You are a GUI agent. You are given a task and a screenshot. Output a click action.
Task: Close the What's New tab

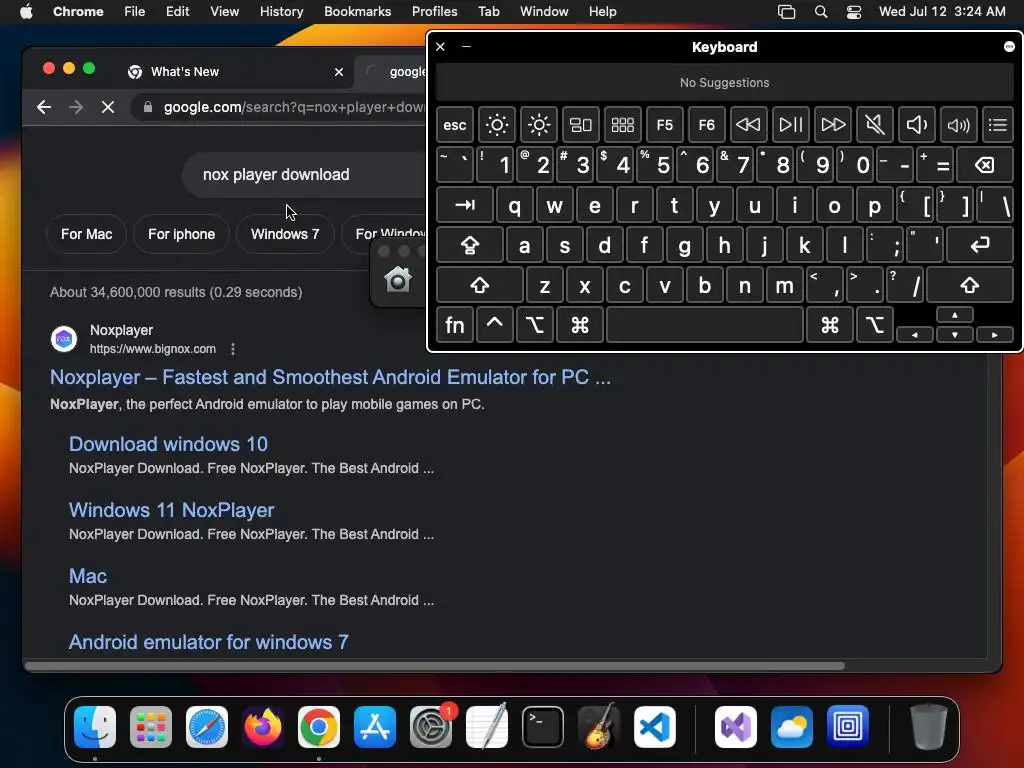click(338, 72)
